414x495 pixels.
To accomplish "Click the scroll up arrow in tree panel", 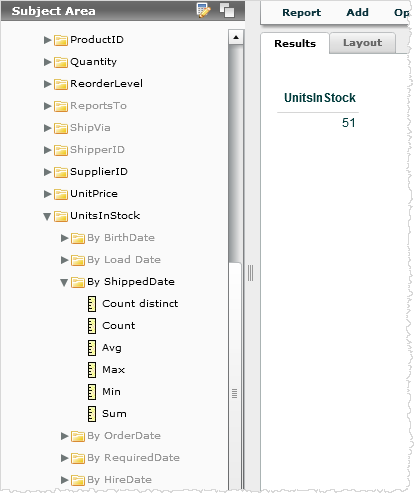I will (236, 37).
